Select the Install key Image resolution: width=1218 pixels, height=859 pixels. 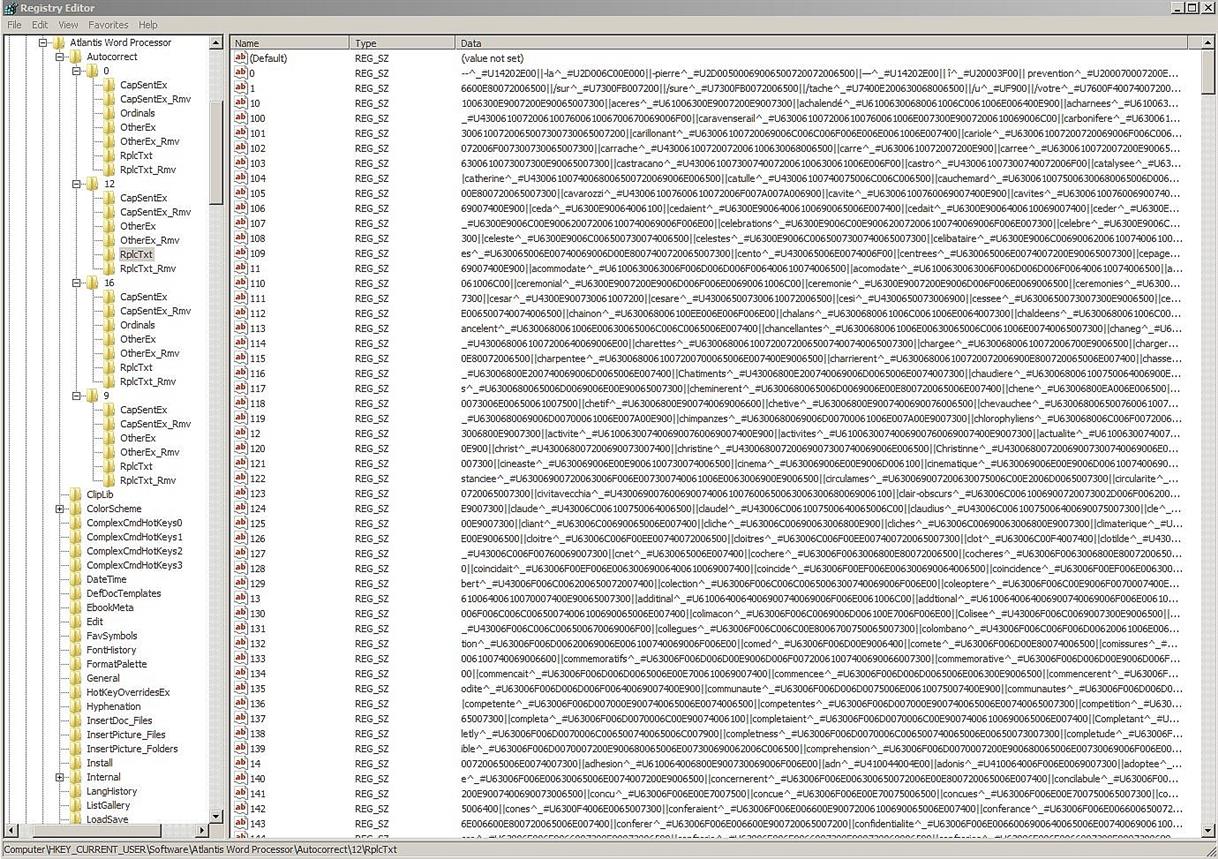pyautogui.click(x=99, y=763)
